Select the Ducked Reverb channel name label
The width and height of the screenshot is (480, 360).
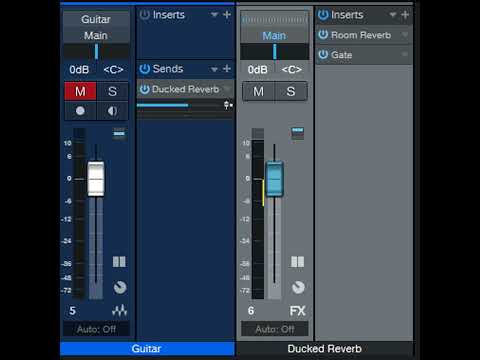[x=325, y=349]
